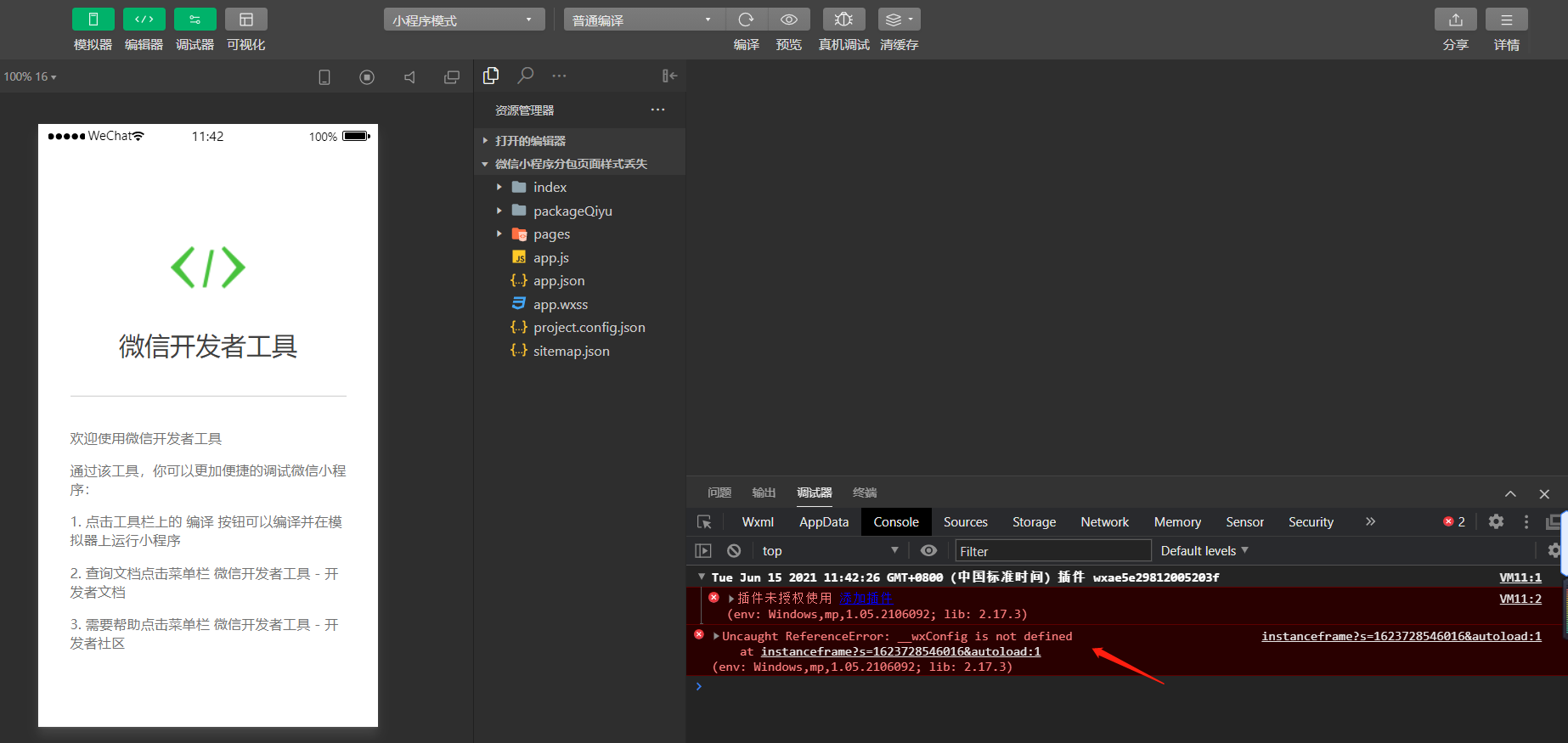Click the preview (预览) eye icon
This screenshot has height=743, width=1568.
(x=789, y=20)
